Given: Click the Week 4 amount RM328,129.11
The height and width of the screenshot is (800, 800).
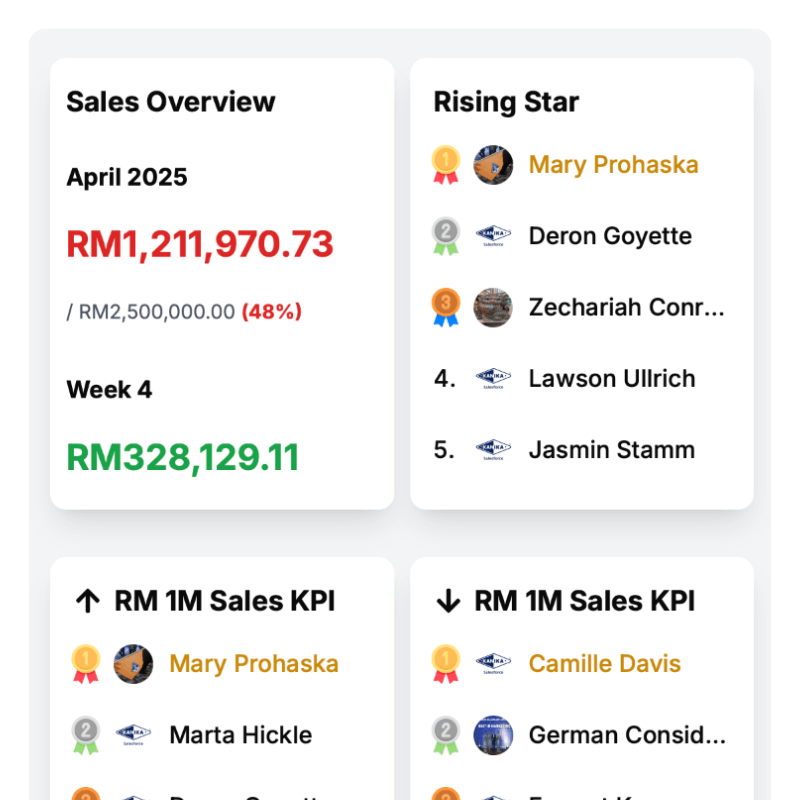Looking at the screenshot, I should pos(183,457).
